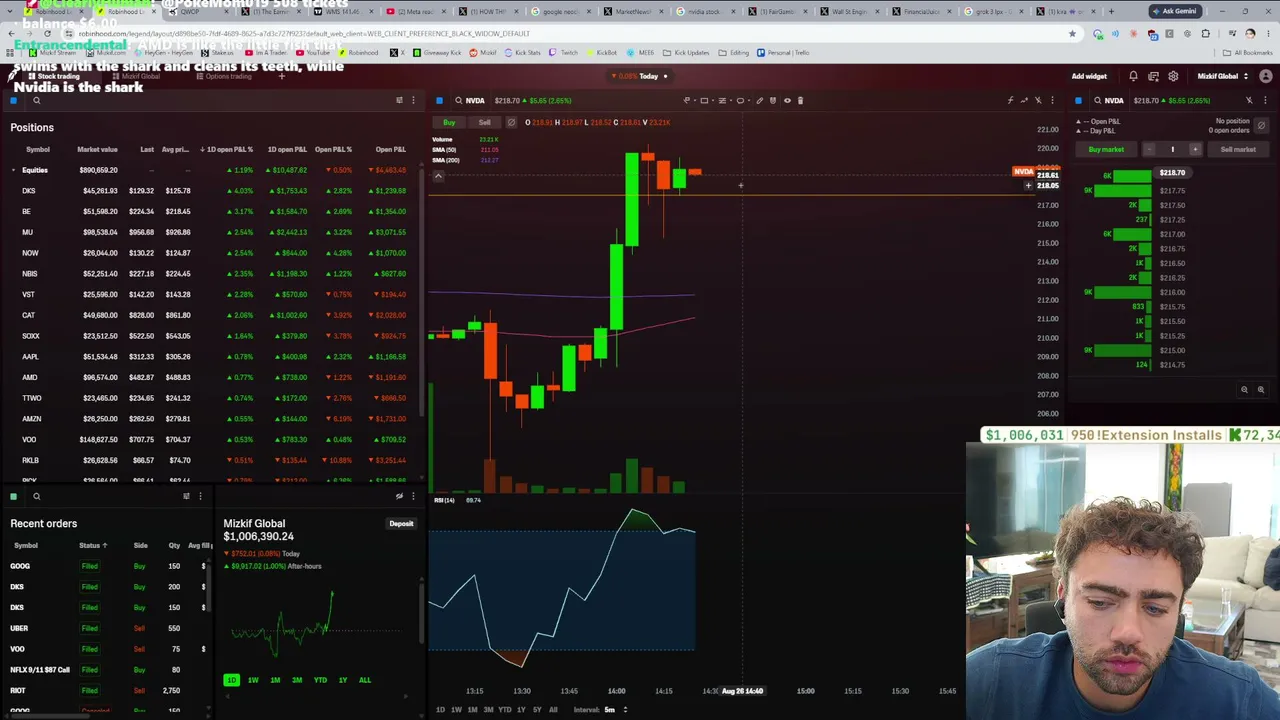Open the order book widget three-dot menu
Viewport: 1280px width, 720px height.
tap(1265, 100)
